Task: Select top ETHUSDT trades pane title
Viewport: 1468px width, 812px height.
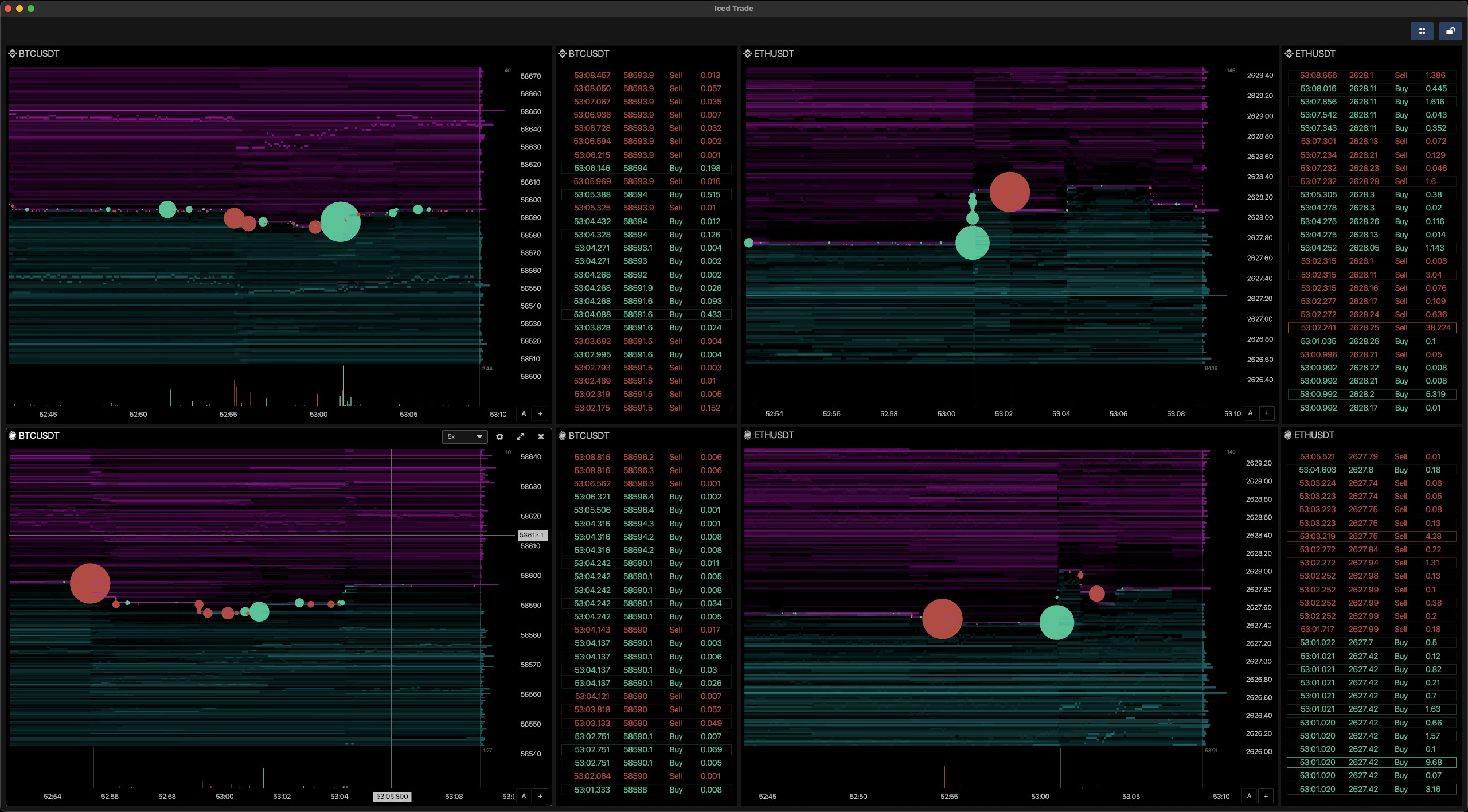Action: point(1315,53)
